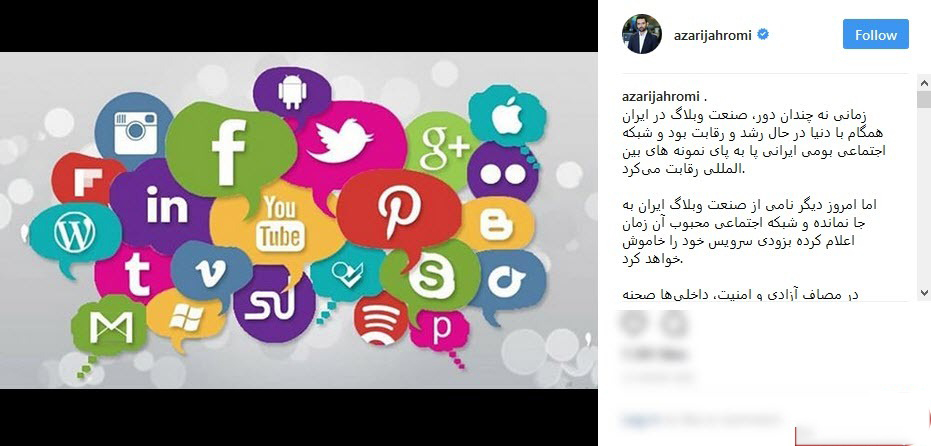The width and height of the screenshot is (931, 446).
Task: Click the Instagram camera bubble
Action: click(135, 132)
